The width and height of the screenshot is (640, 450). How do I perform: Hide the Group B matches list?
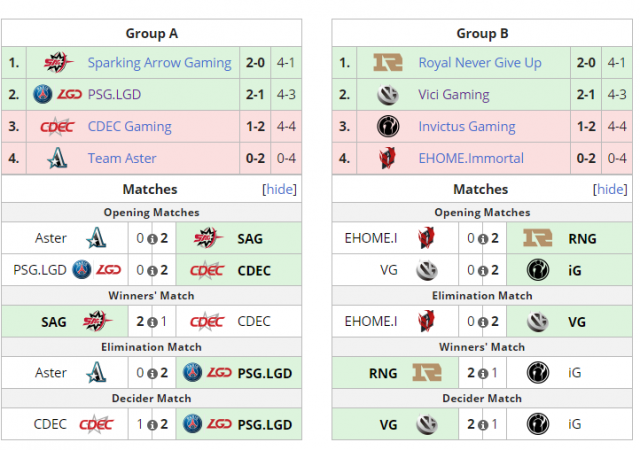[610, 189]
